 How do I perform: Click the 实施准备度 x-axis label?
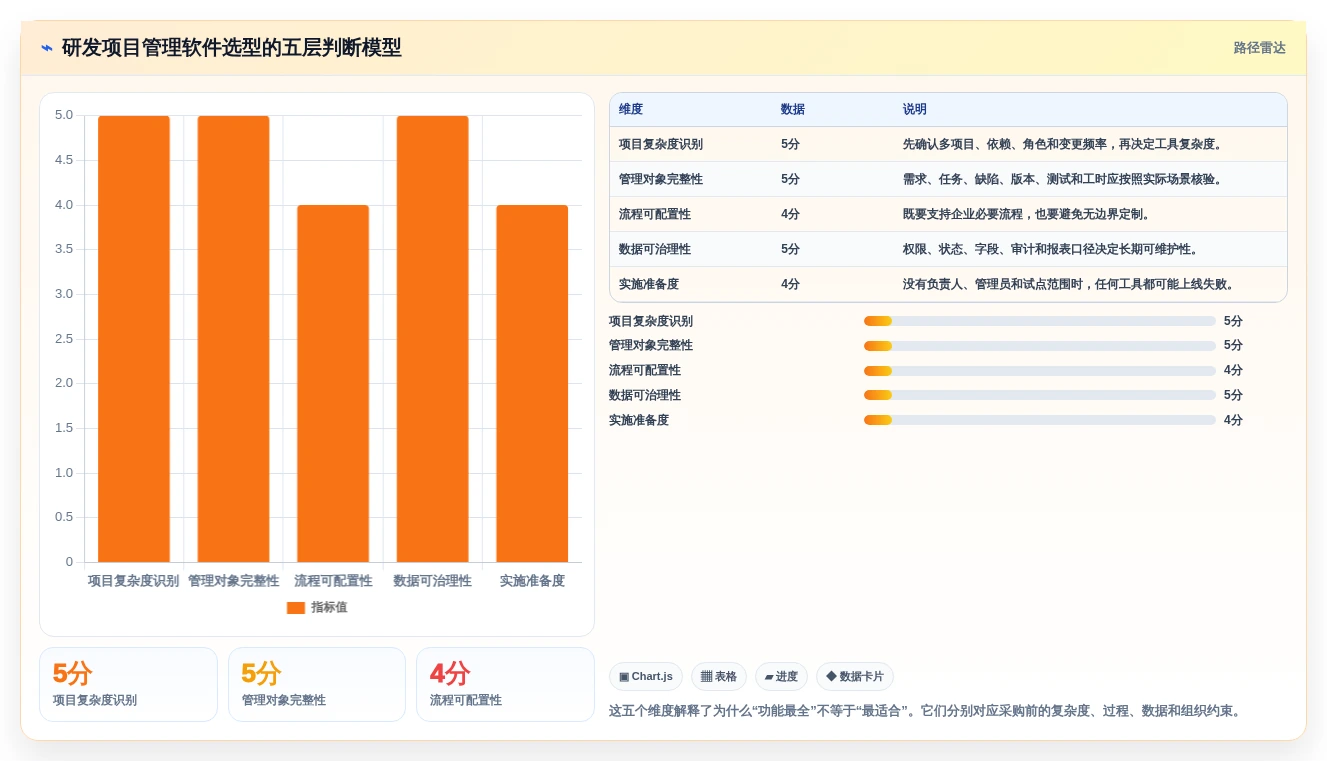(532, 581)
